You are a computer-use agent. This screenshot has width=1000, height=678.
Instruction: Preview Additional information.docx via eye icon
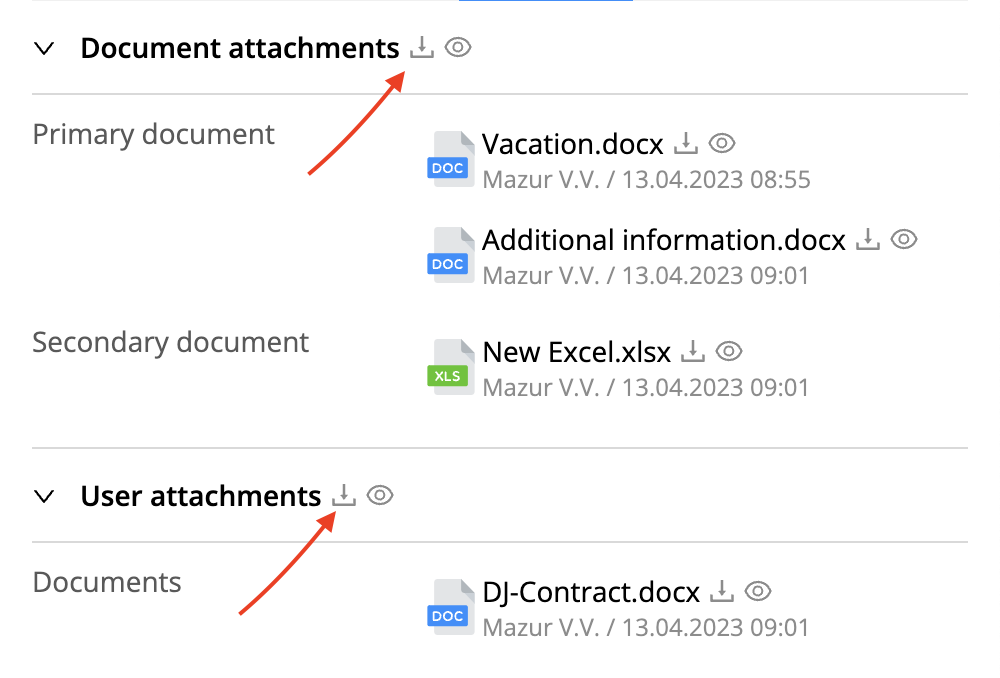(904, 239)
